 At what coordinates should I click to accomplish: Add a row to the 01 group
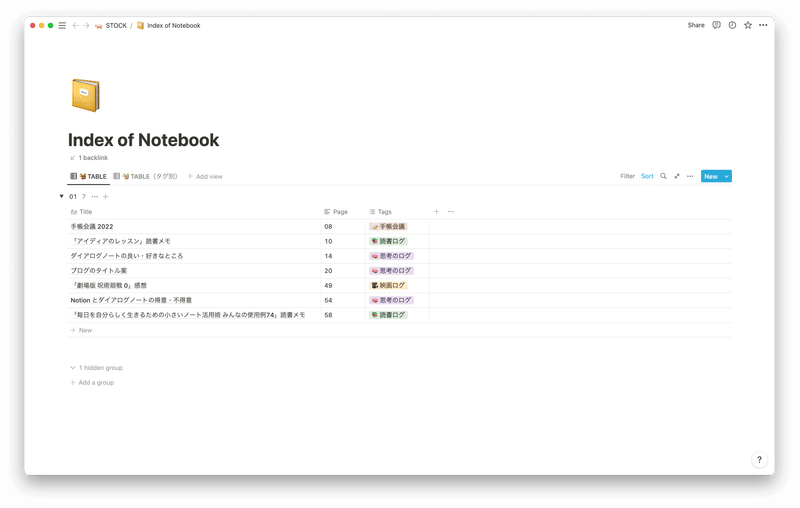pos(106,196)
